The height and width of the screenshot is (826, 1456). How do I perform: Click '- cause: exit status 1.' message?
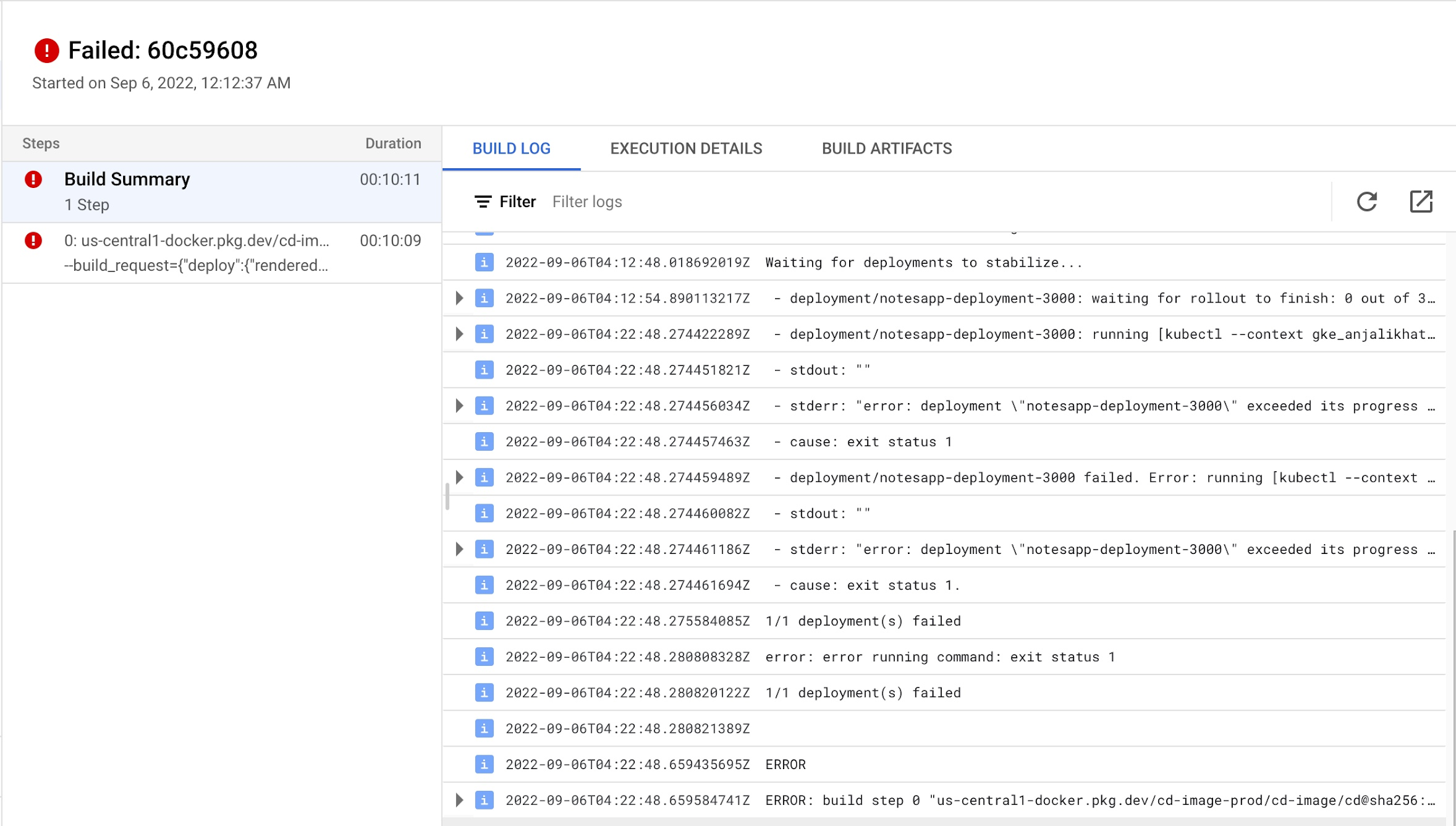point(867,586)
